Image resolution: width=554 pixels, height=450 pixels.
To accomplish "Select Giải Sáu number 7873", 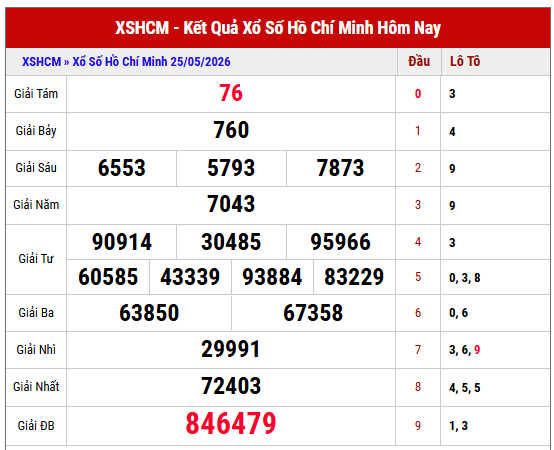I will click(340, 167).
